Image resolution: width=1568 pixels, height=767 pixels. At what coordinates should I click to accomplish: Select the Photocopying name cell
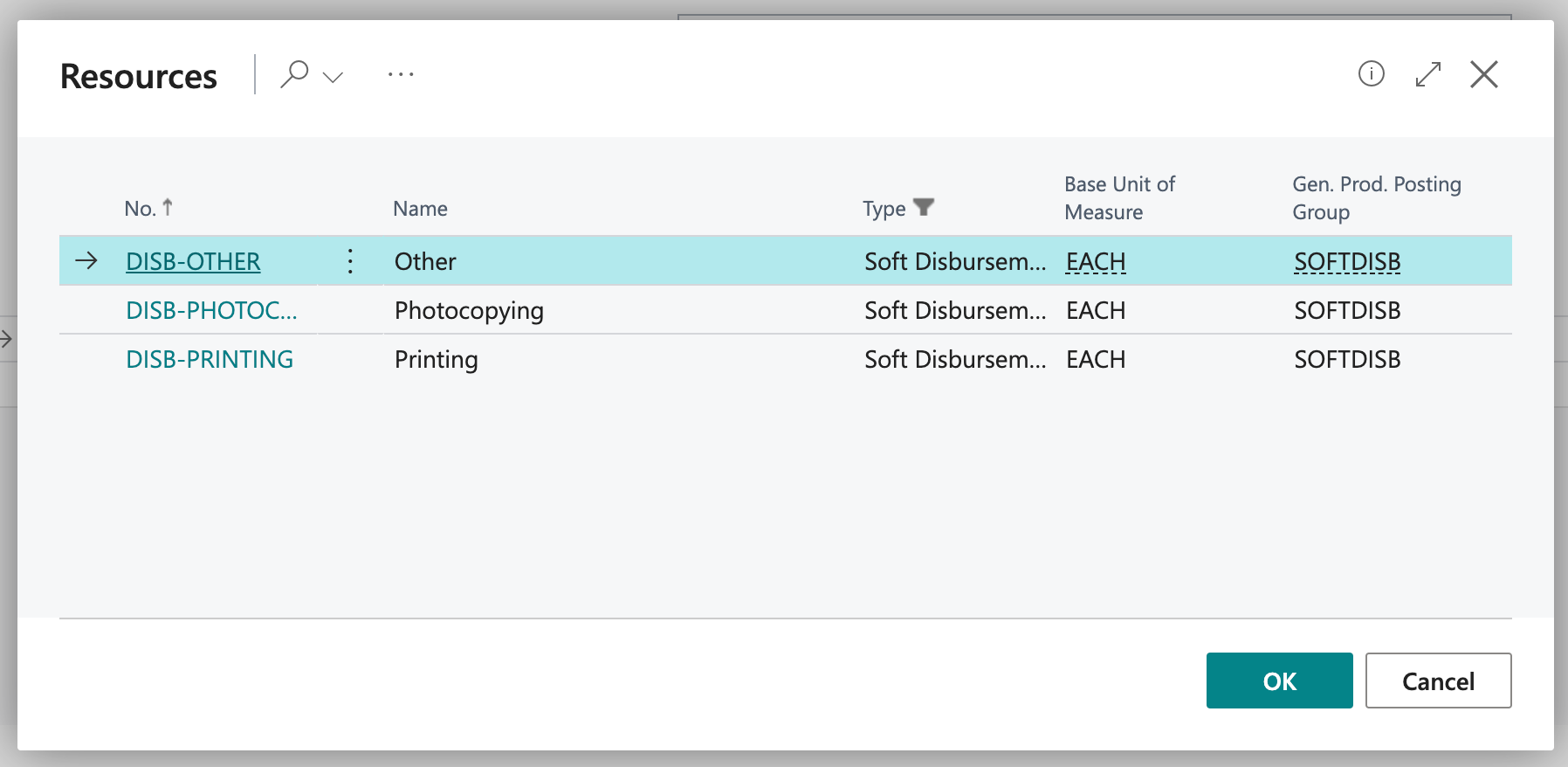(x=469, y=310)
